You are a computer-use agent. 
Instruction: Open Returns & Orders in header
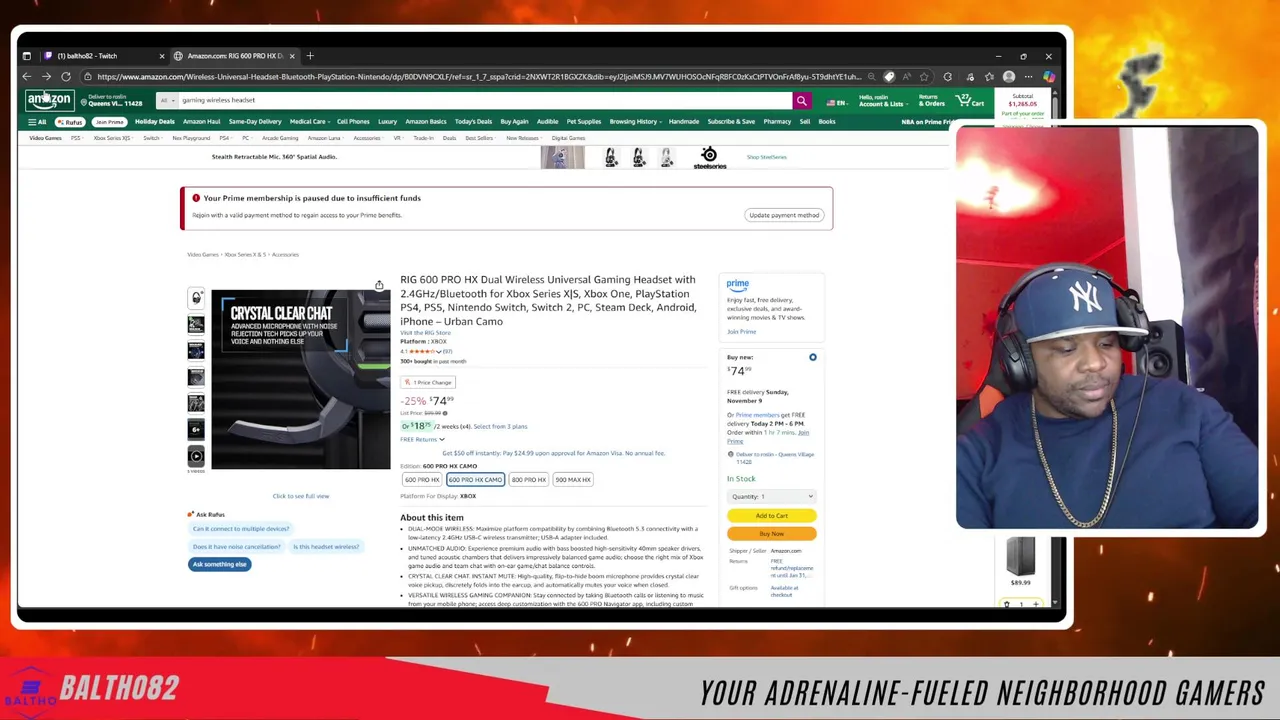931,101
